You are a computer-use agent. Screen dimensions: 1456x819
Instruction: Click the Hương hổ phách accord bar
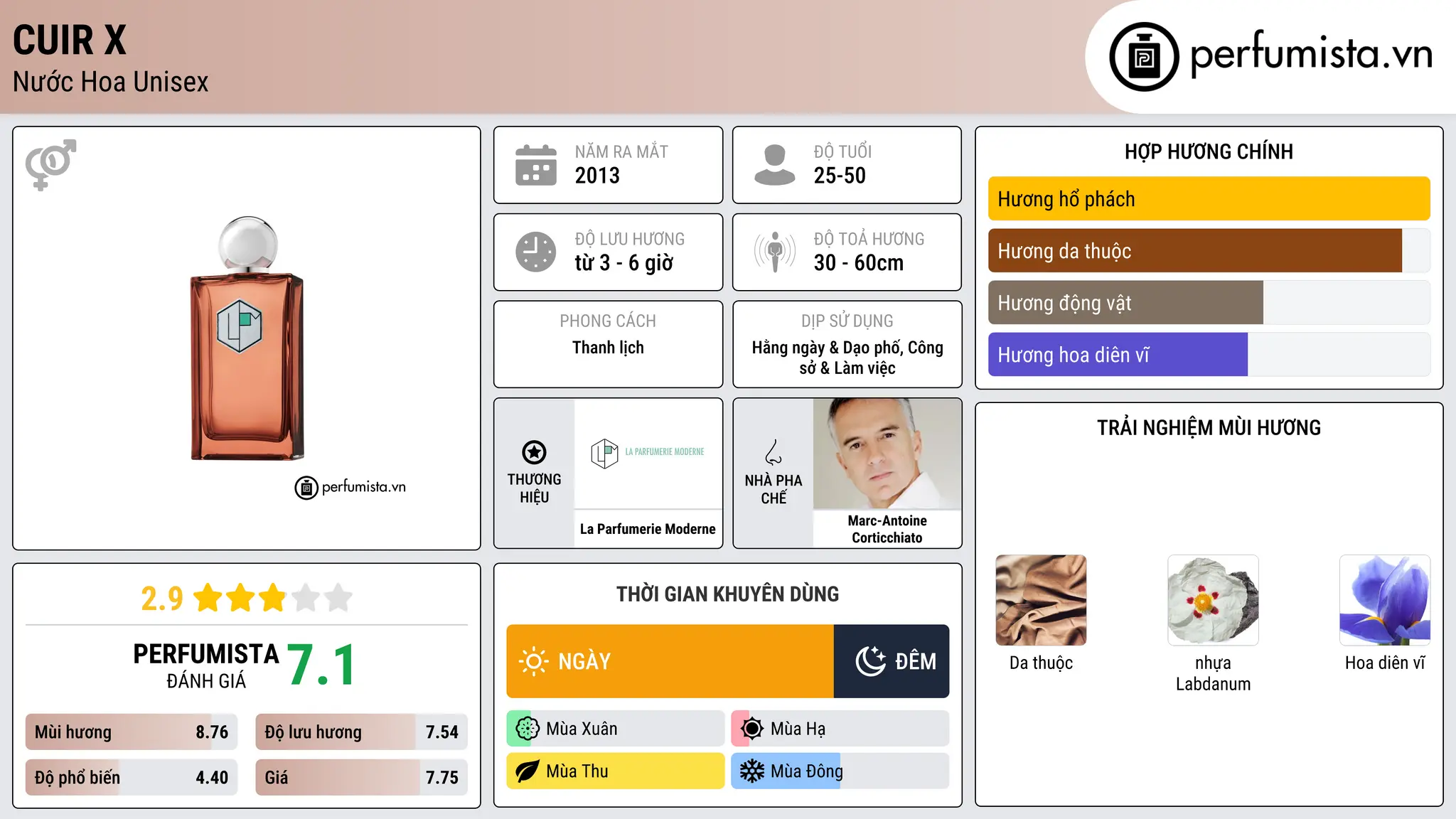(x=1209, y=199)
